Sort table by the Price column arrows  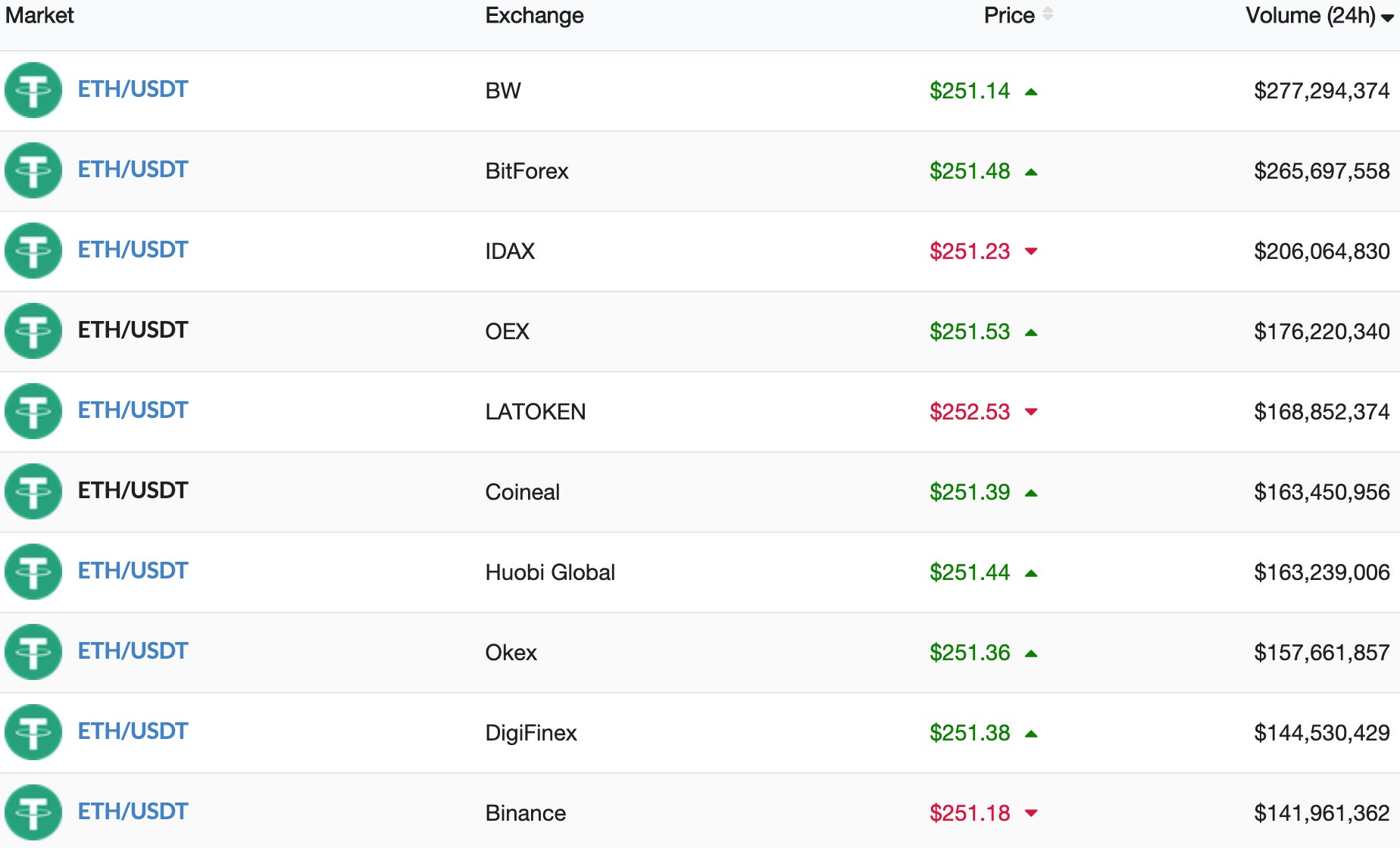click(x=1048, y=14)
